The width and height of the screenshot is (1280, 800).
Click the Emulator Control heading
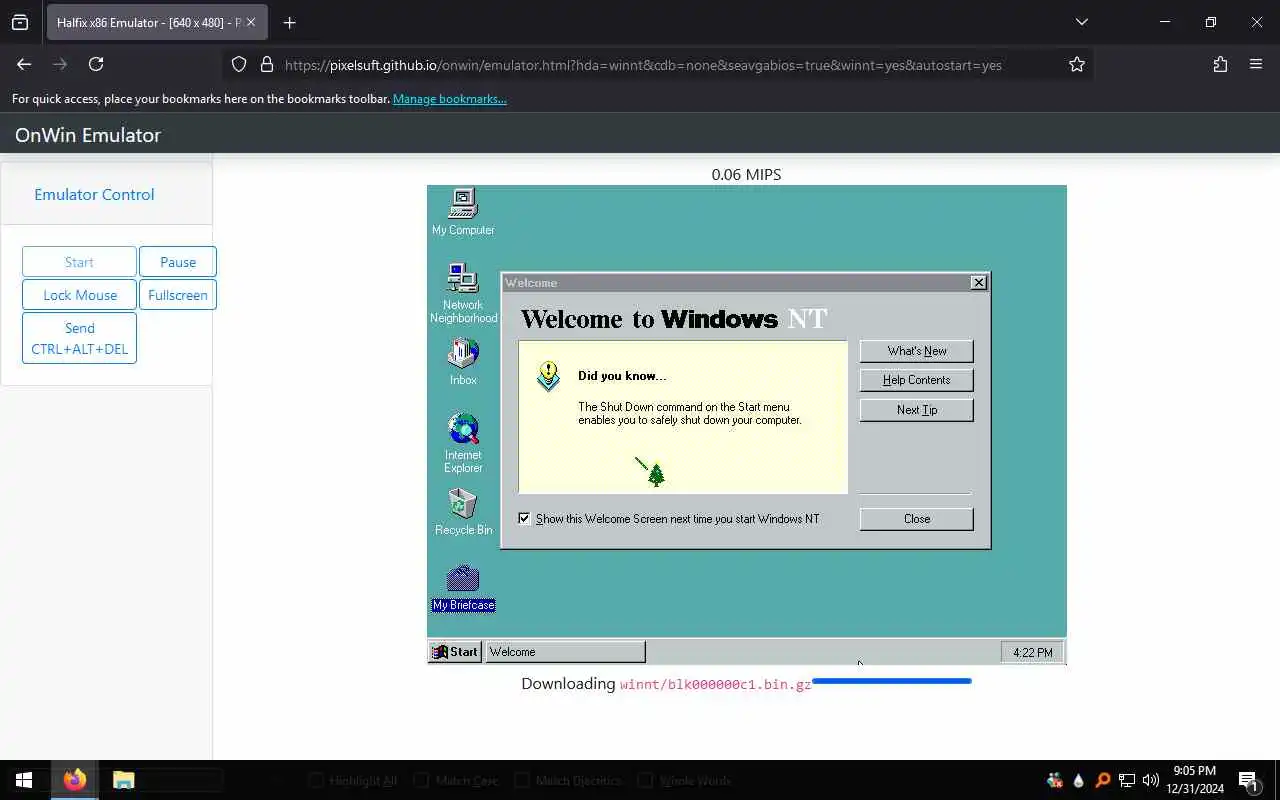(94, 195)
